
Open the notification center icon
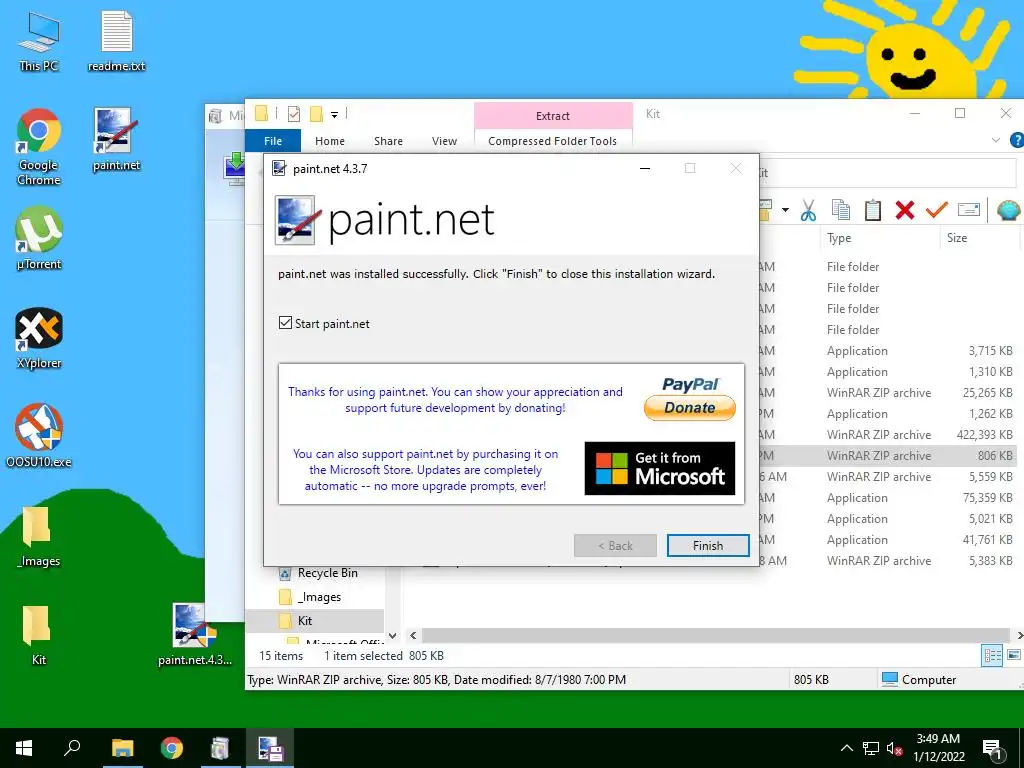pyautogui.click(x=993, y=749)
